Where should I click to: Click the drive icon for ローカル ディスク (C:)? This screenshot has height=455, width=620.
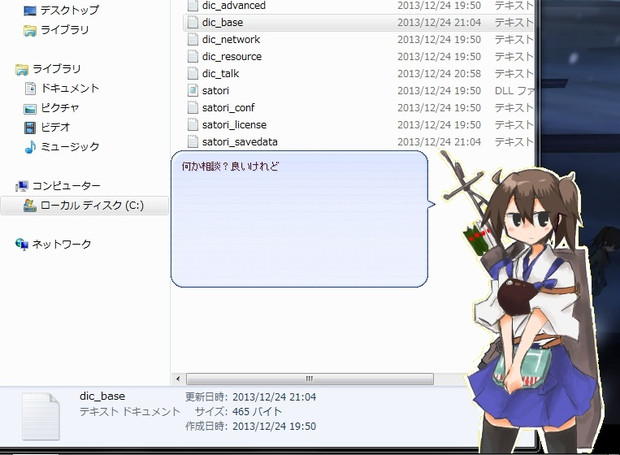point(30,206)
